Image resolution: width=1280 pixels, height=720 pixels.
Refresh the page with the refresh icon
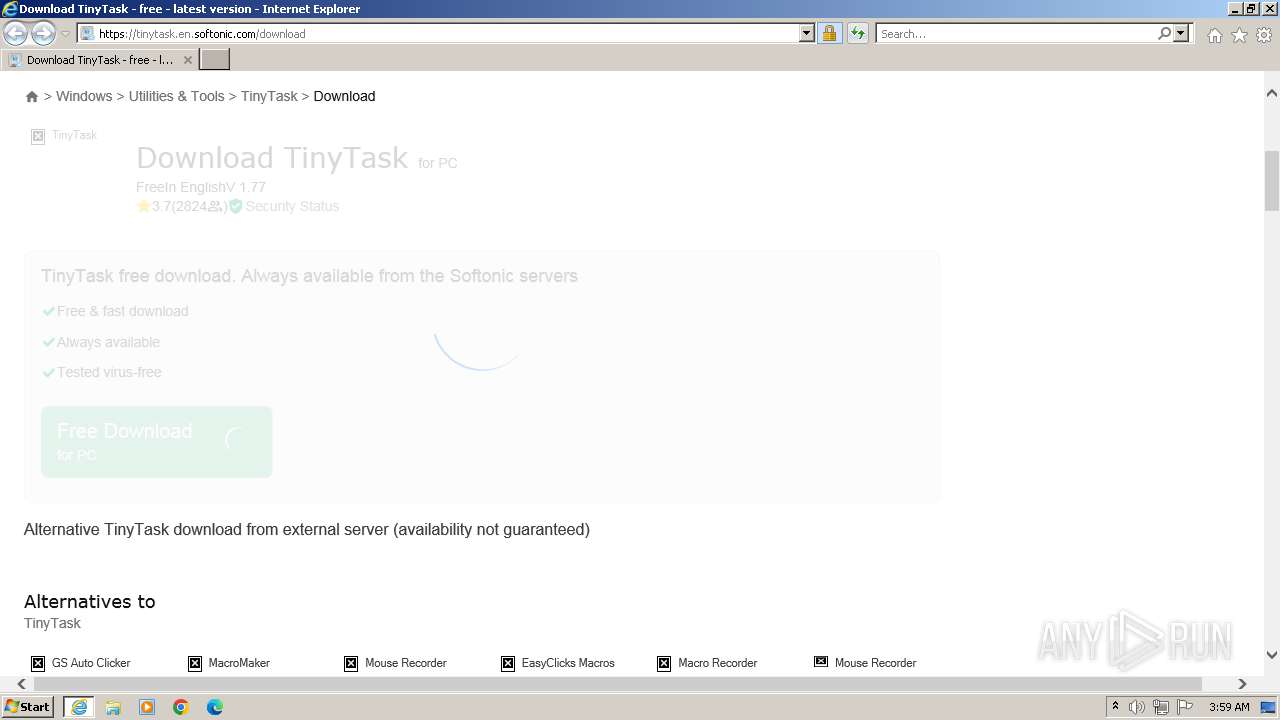[x=858, y=34]
